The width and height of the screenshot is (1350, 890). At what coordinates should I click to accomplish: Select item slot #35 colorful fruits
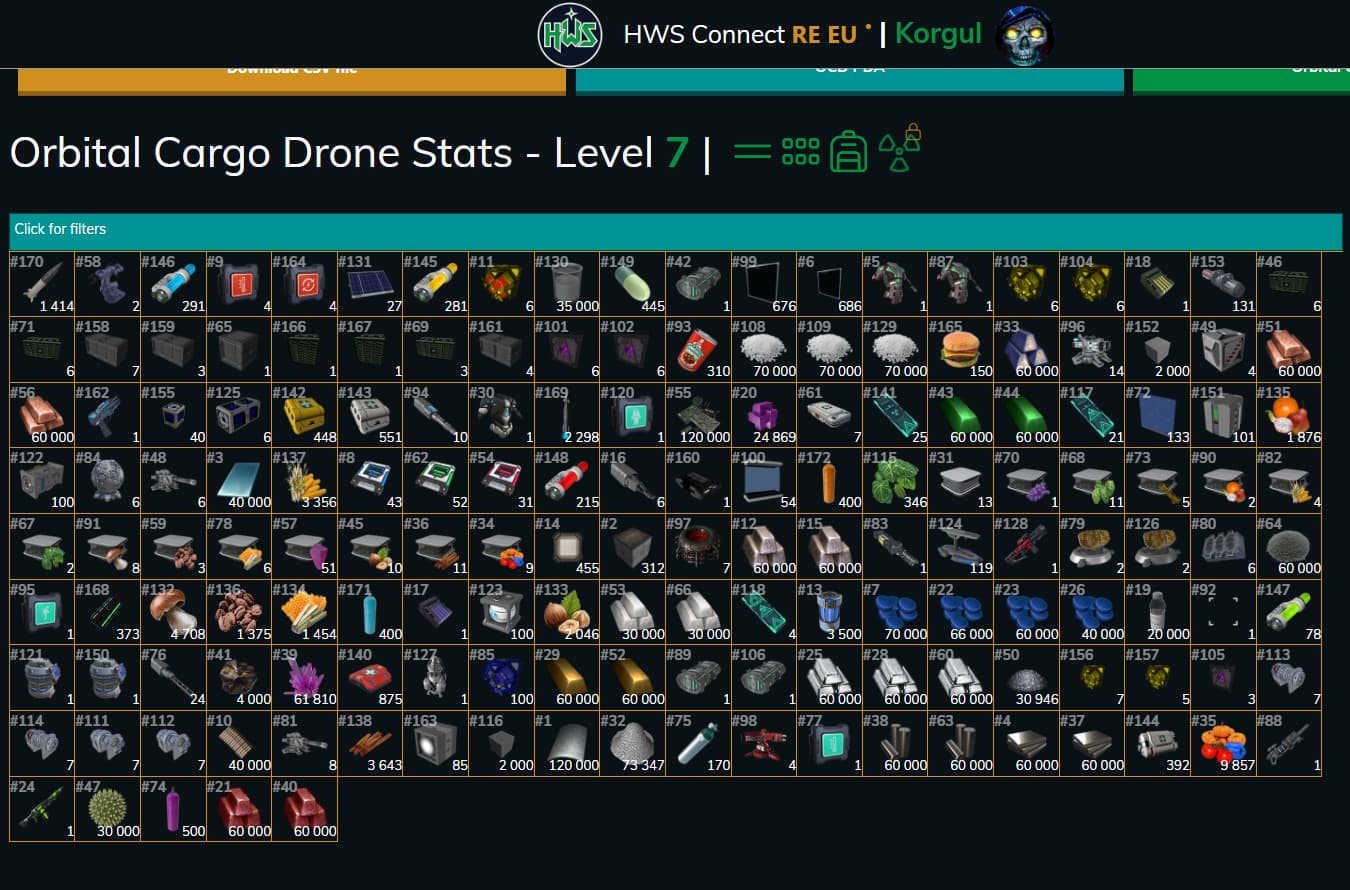1223,744
